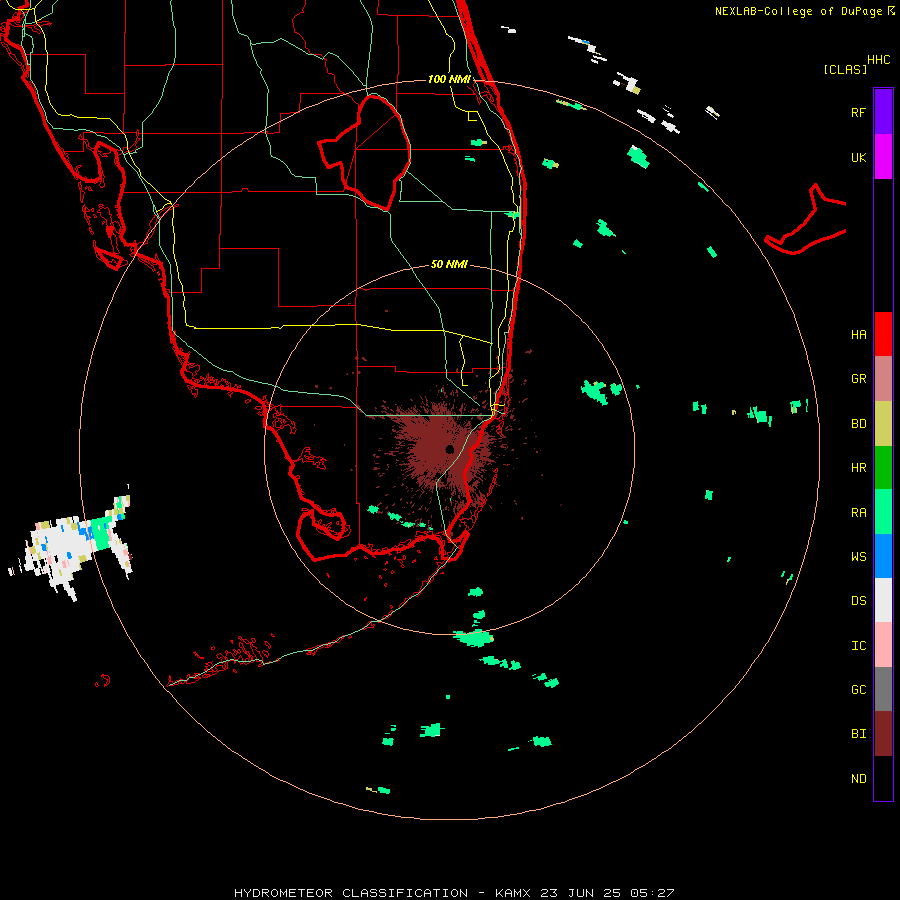
Task: Select the GR pink-brown legend swatch
Action: coord(883,379)
